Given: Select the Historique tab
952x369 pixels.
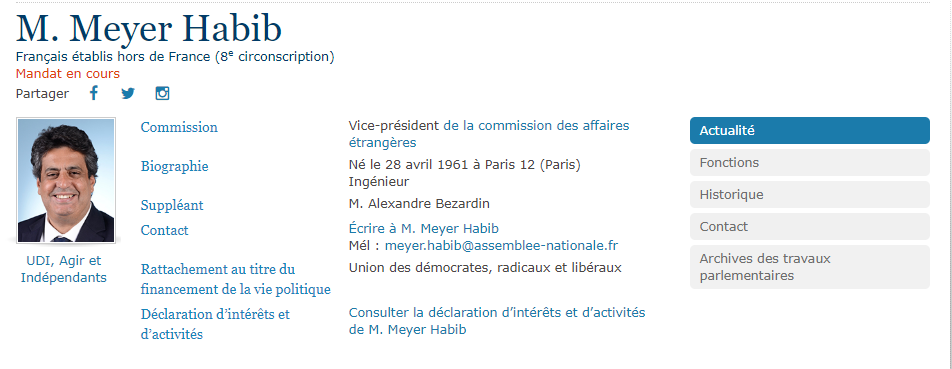Looking at the screenshot, I should (x=809, y=195).
